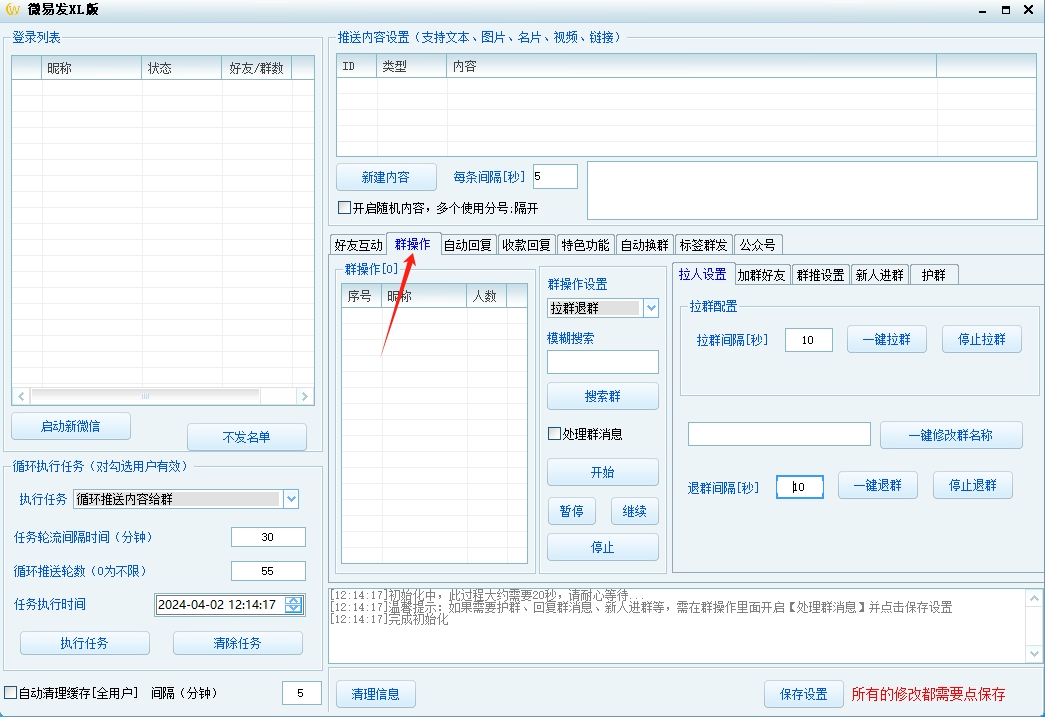Click login list scroll-right arrow
Viewport: 1045px width, 717px height.
pos(305,396)
